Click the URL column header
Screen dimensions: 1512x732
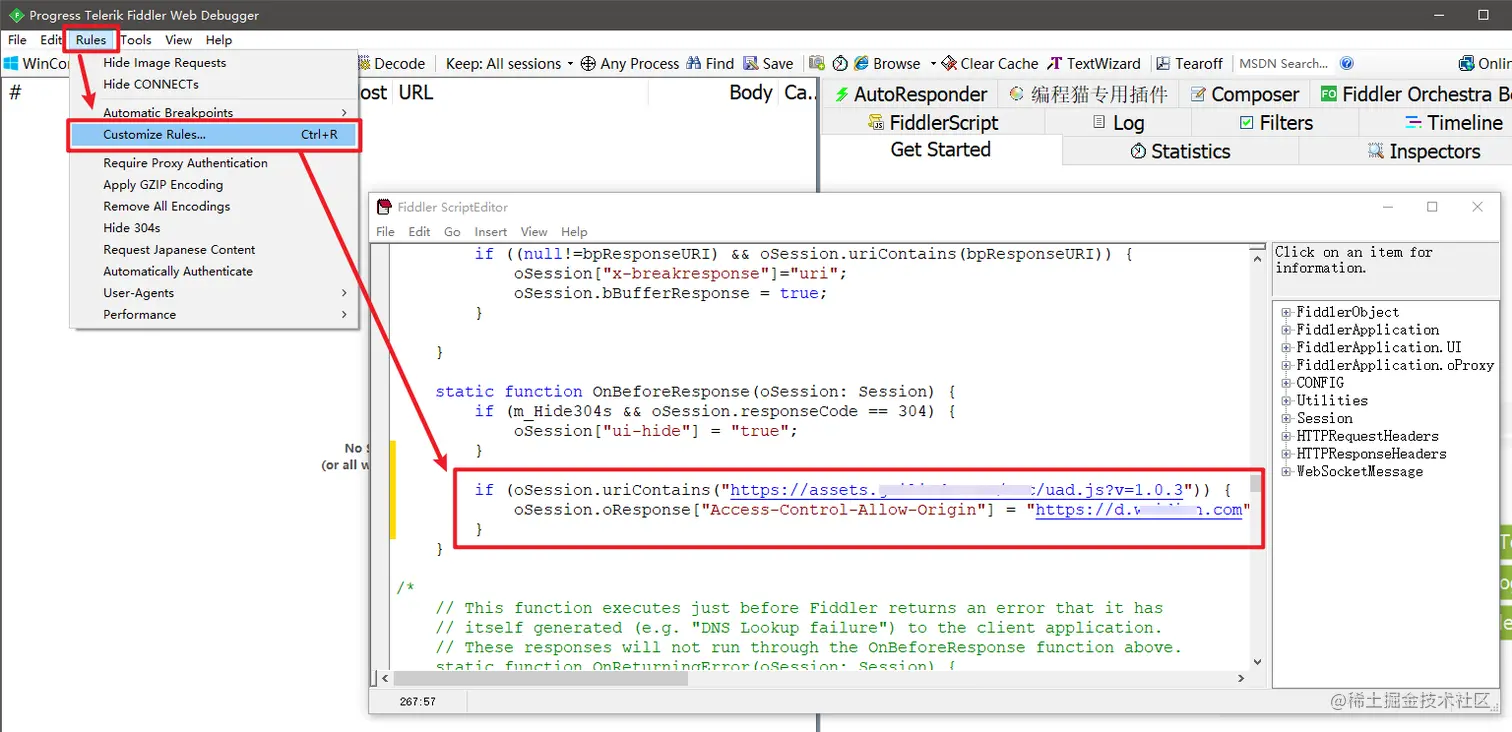click(416, 92)
